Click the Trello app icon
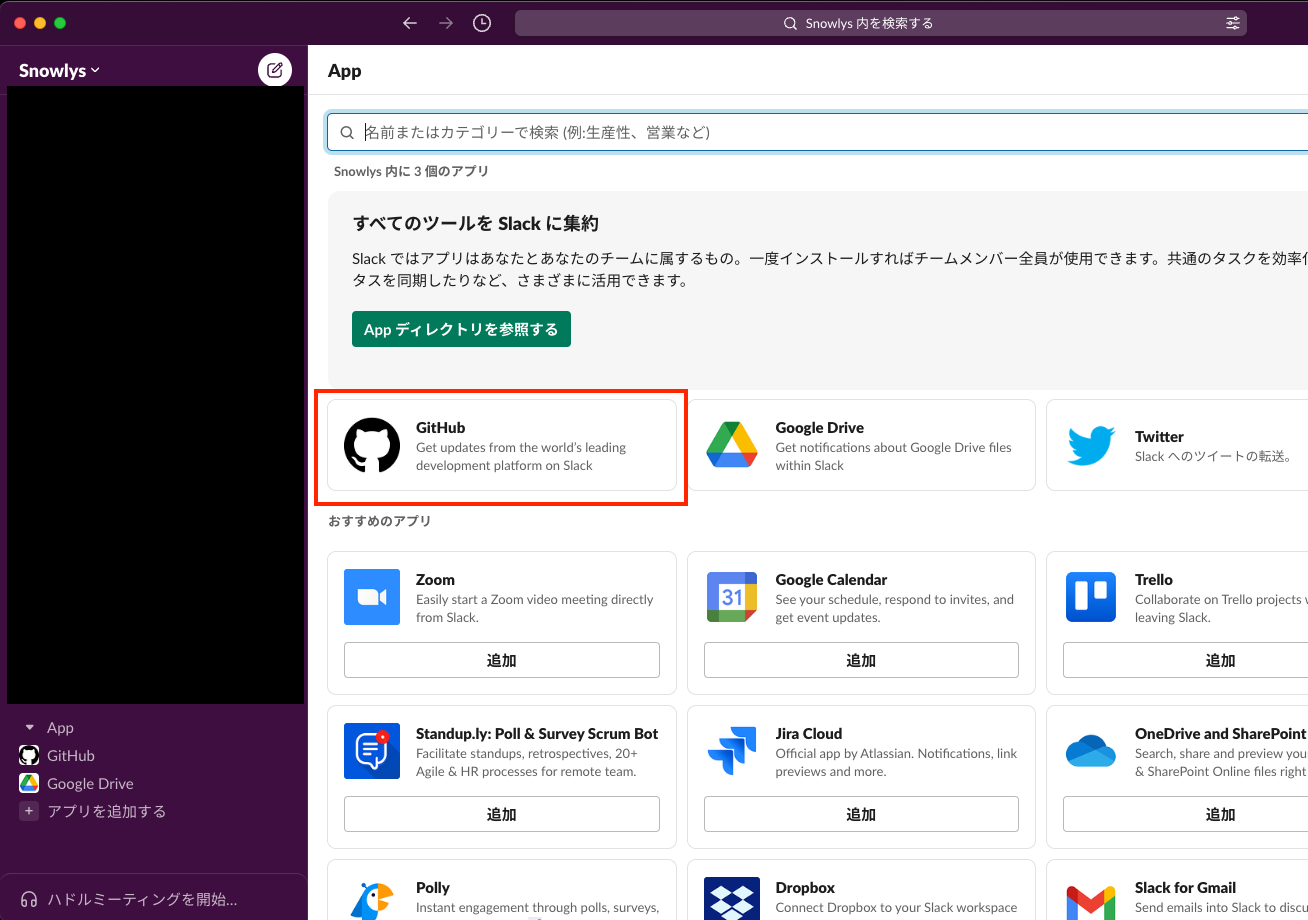 click(1090, 597)
